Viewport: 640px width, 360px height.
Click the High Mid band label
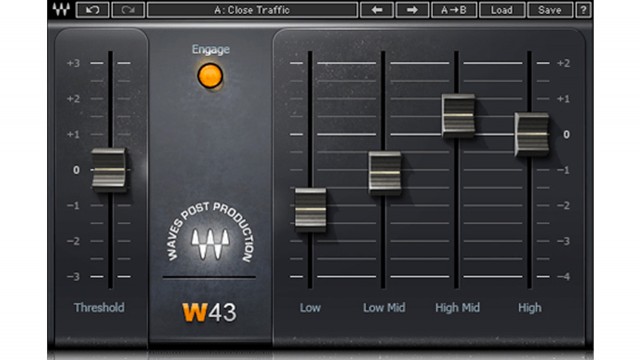tap(458, 308)
